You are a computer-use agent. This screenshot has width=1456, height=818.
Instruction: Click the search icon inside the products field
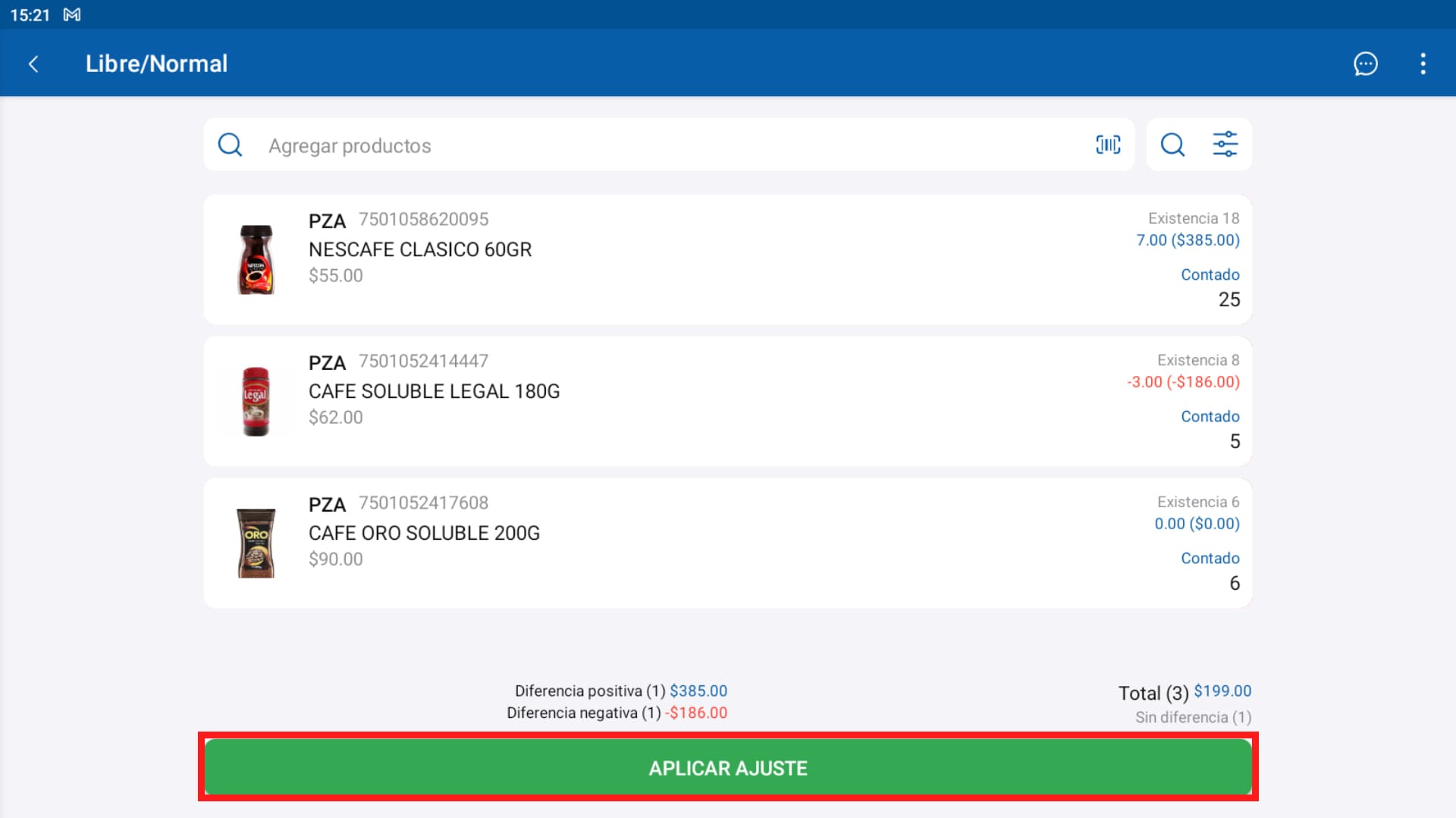tap(231, 144)
